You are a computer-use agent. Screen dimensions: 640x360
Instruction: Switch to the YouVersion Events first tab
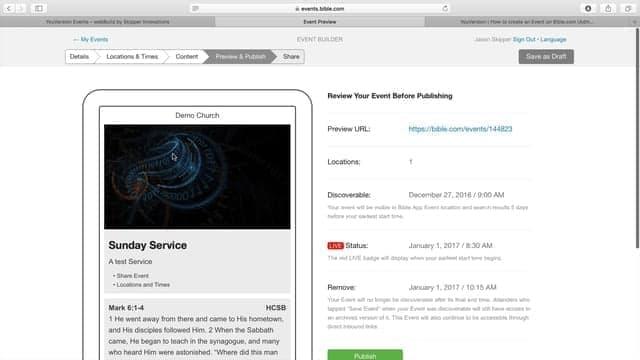point(108,22)
